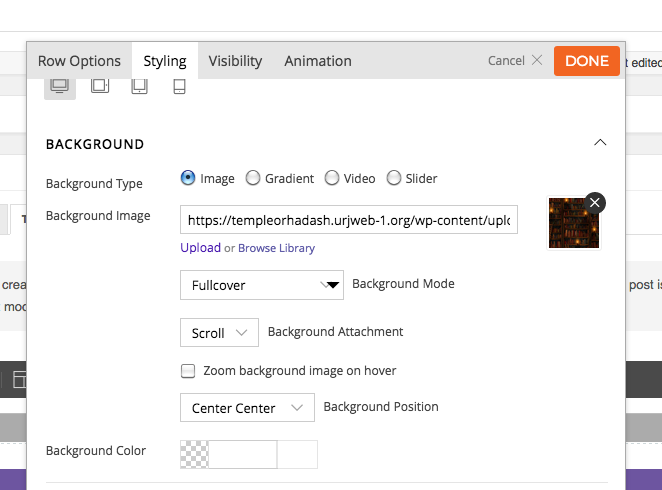Open the Center Center position dropdown
The image size is (662, 490).
tap(246, 408)
